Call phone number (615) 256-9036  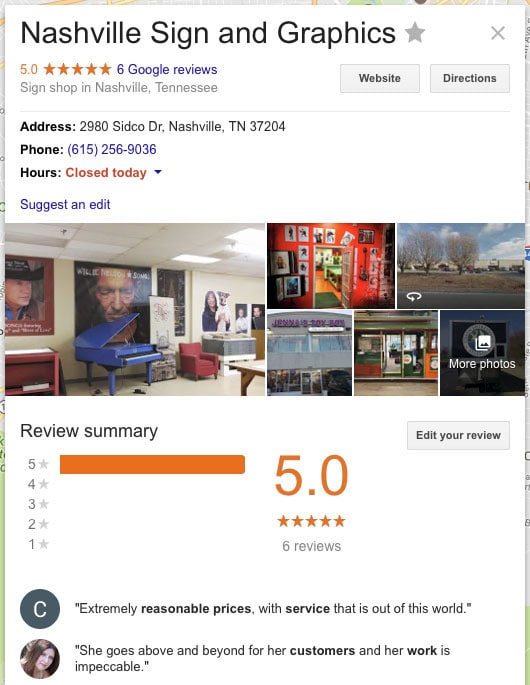pyautogui.click(x=112, y=149)
